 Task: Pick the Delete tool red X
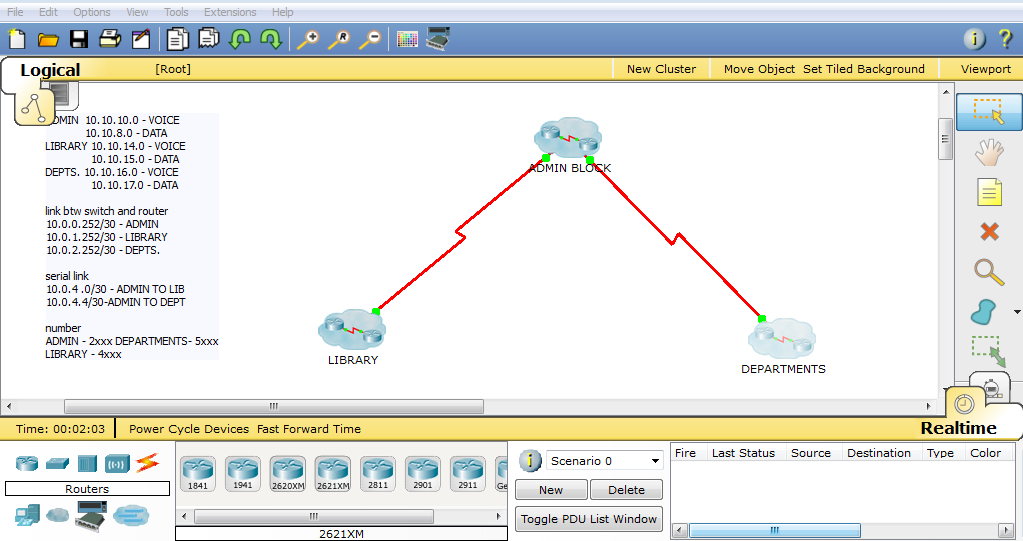tap(989, 232)
